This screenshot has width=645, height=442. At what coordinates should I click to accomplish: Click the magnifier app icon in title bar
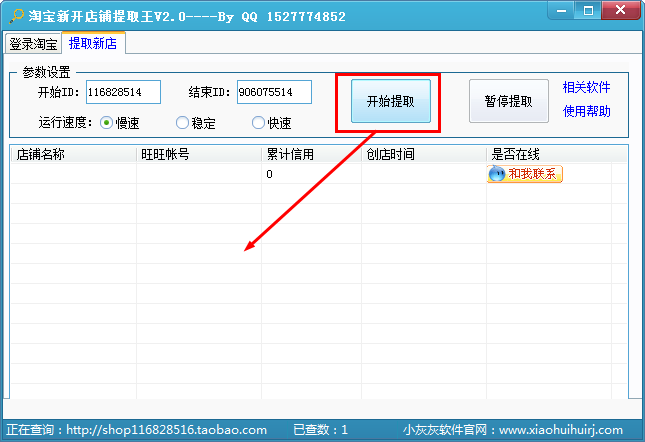coord(16,16)
